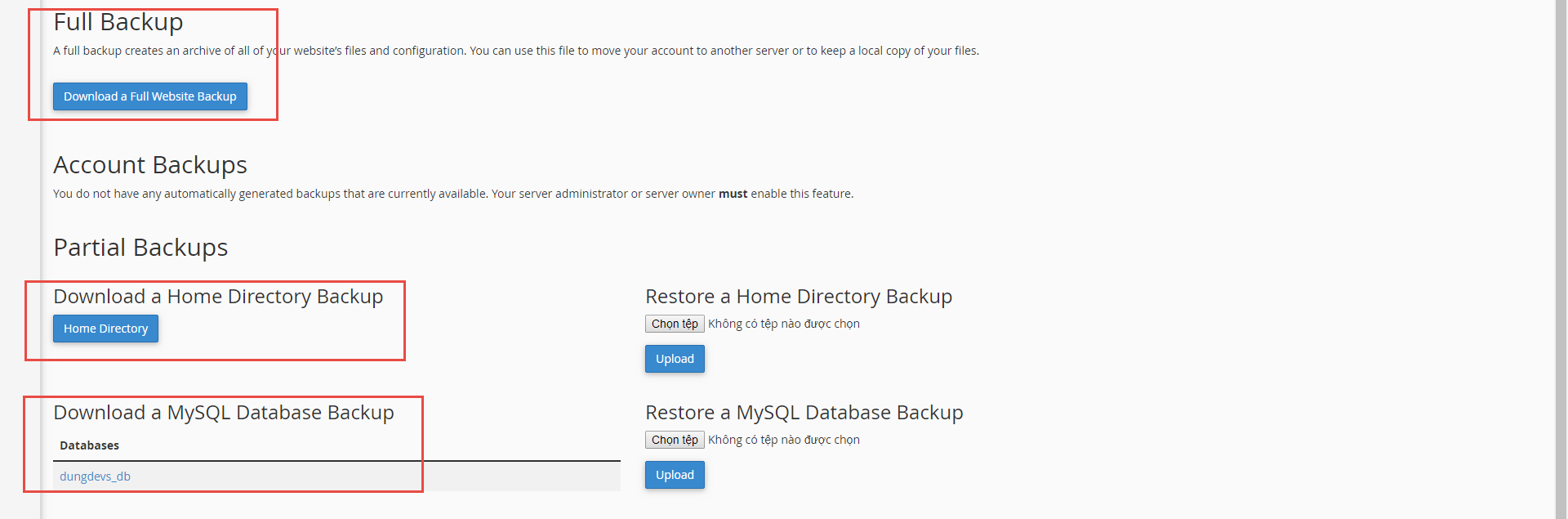The width and height of the screenshot is (1568, 519).
Task: Click the Restore a Home Directory Backup heading
Action: 799,297
